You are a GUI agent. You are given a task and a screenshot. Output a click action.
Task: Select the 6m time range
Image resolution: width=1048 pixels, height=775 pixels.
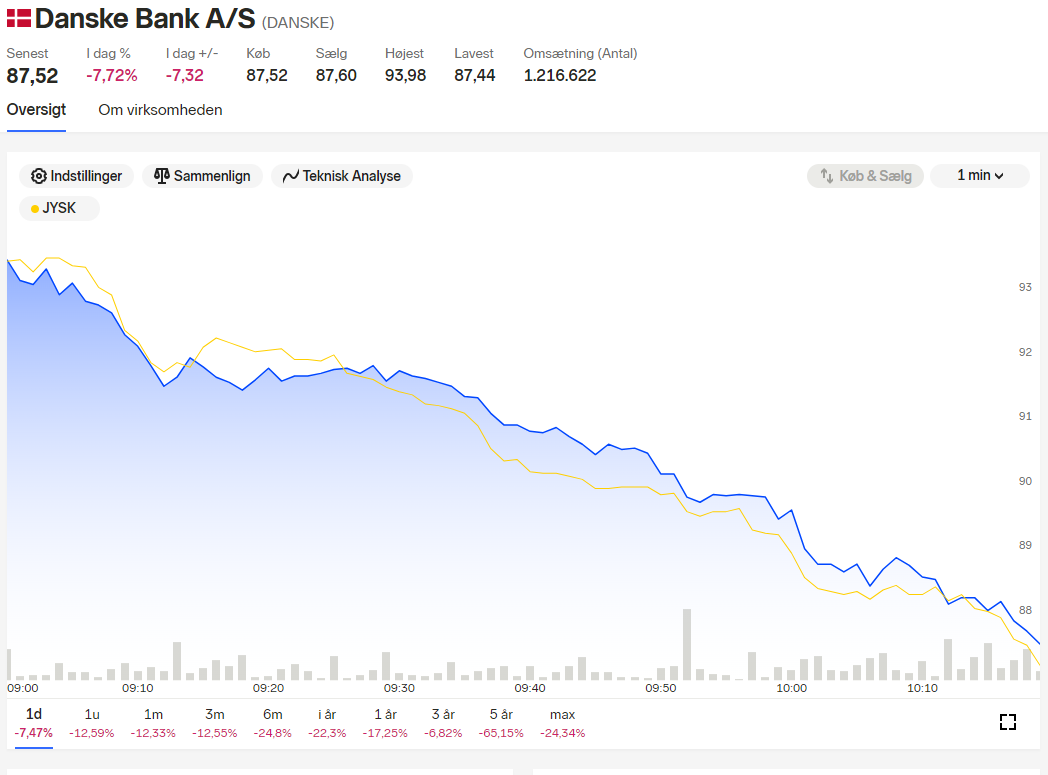tap(273, 723)
